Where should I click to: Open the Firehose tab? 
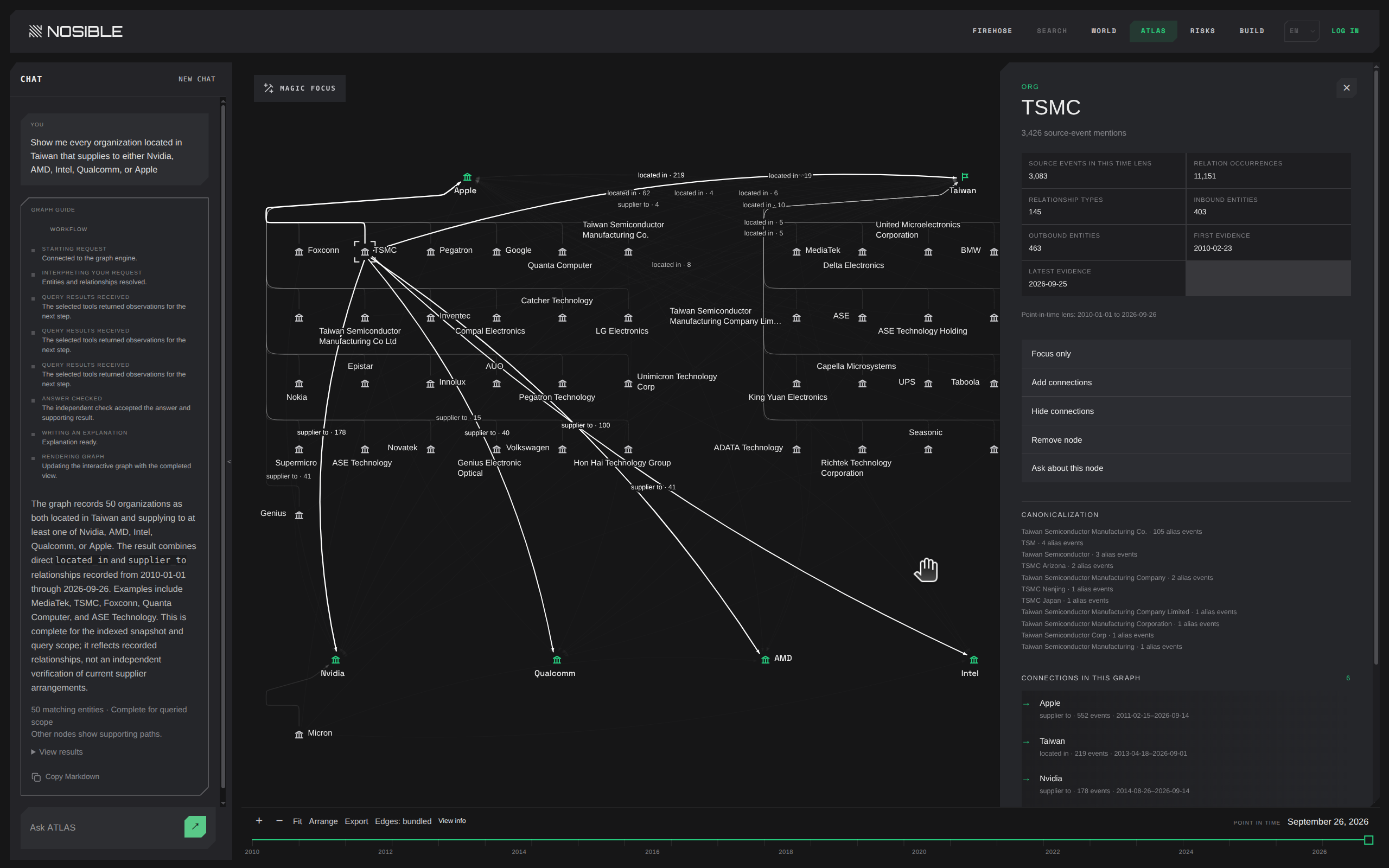pos(992,31)
